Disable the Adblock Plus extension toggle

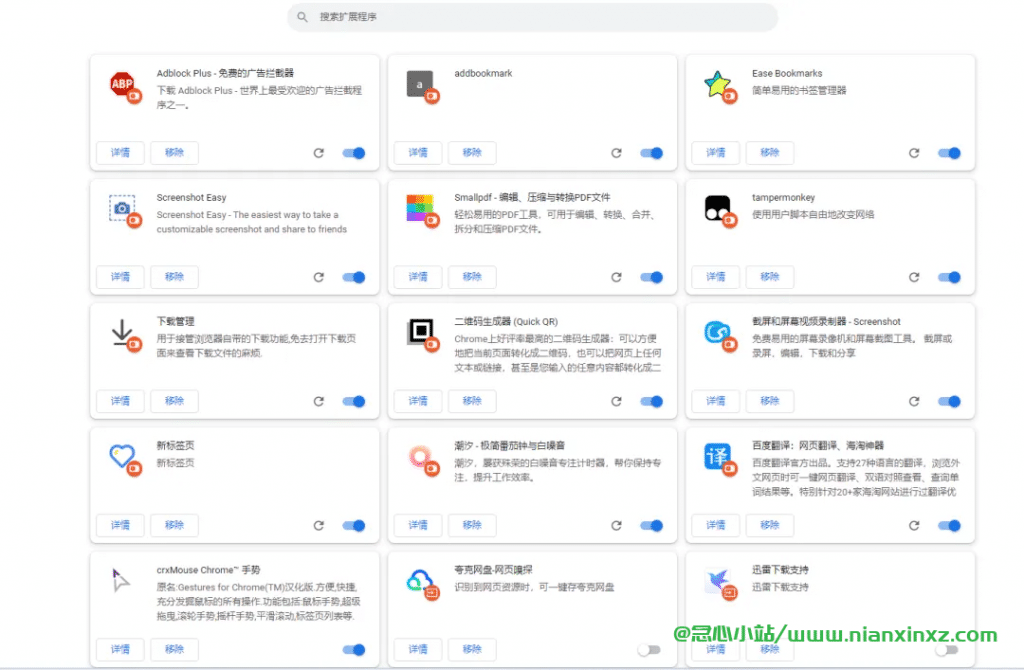(354, 153)
